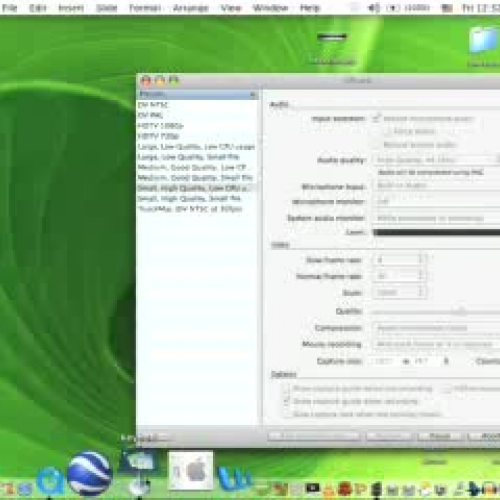Select the DV PAL preset
Image resolution: width=500 pixels, height=500 pixels.
point(197,115)
